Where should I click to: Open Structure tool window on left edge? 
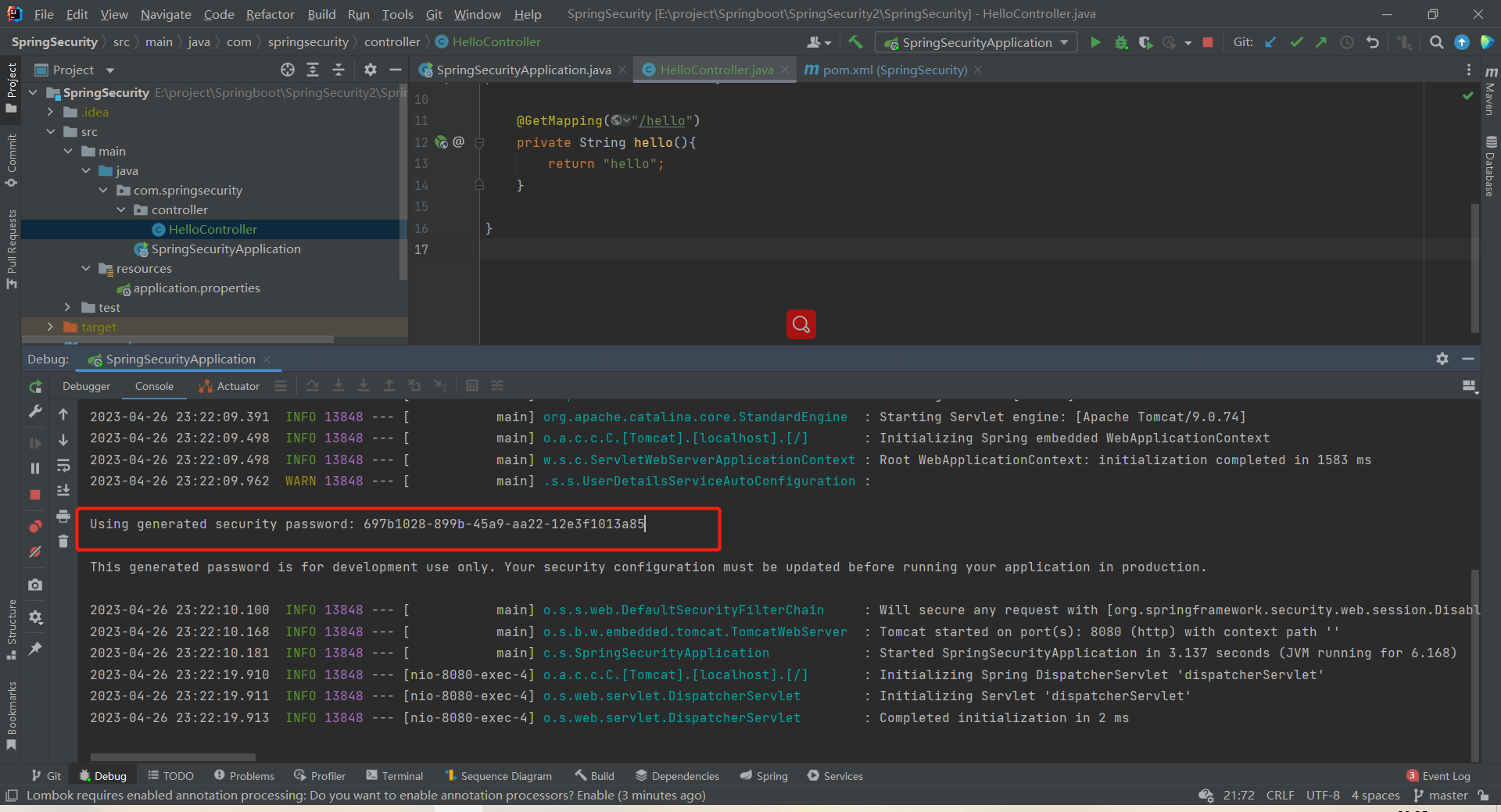tap(11, 630)
